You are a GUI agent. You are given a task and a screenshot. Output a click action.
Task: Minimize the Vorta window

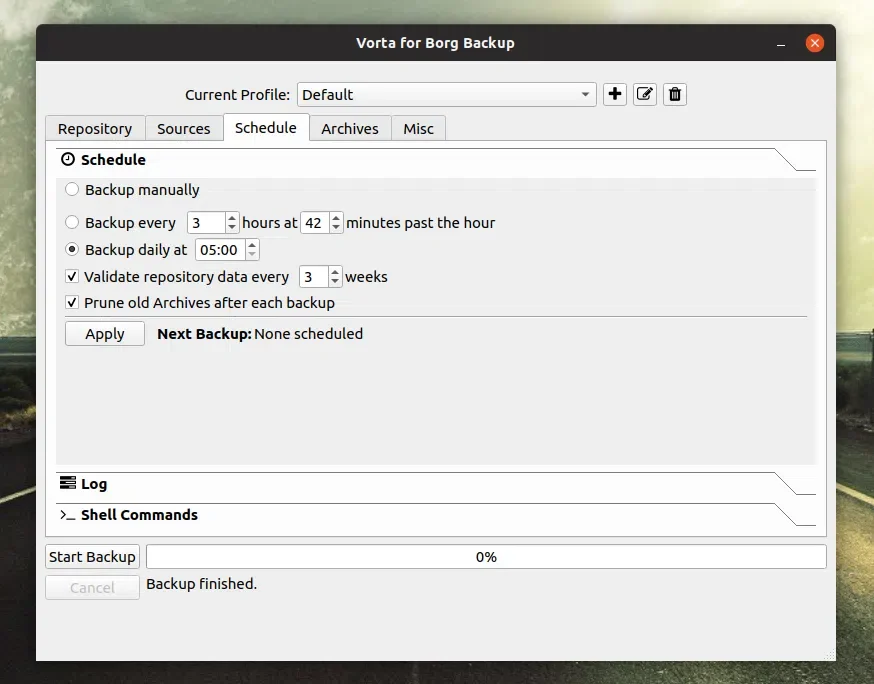tap(780, 43)
